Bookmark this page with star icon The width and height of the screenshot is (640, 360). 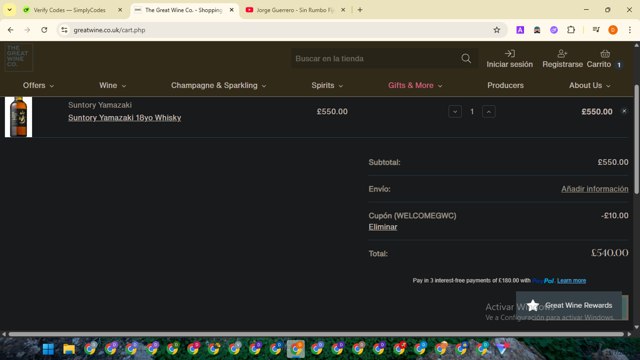point(496,30)
